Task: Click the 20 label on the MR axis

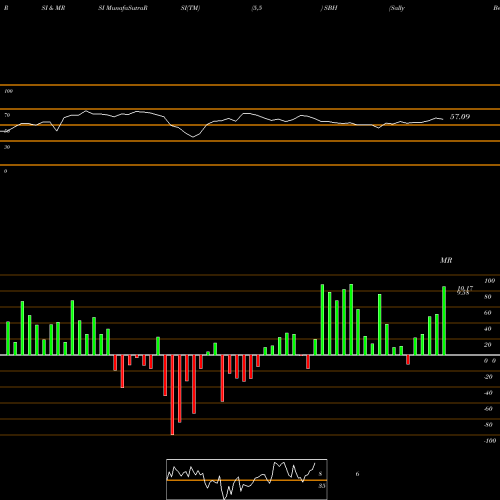Action: coord(488,345)
